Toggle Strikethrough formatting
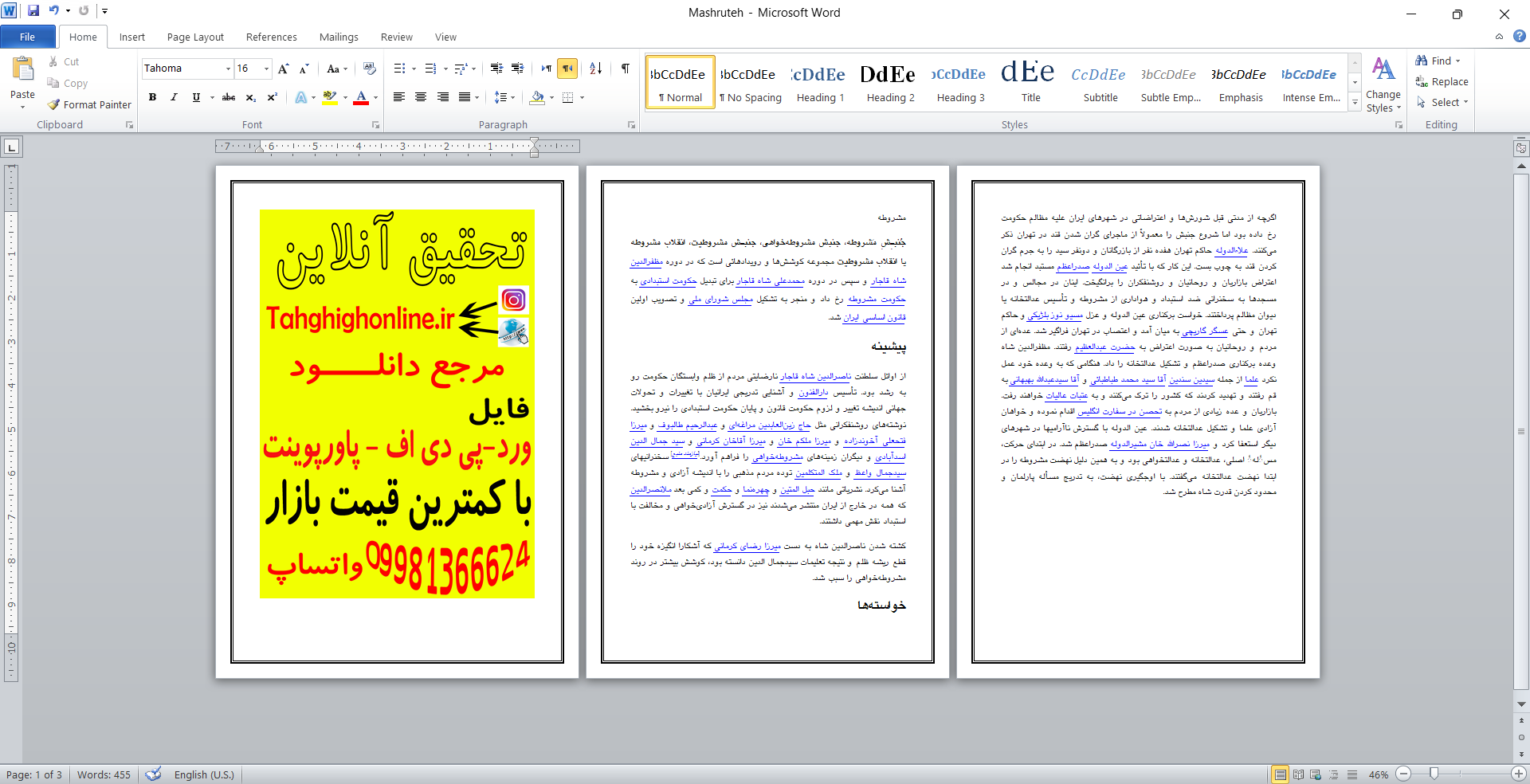 click(229, 97)
